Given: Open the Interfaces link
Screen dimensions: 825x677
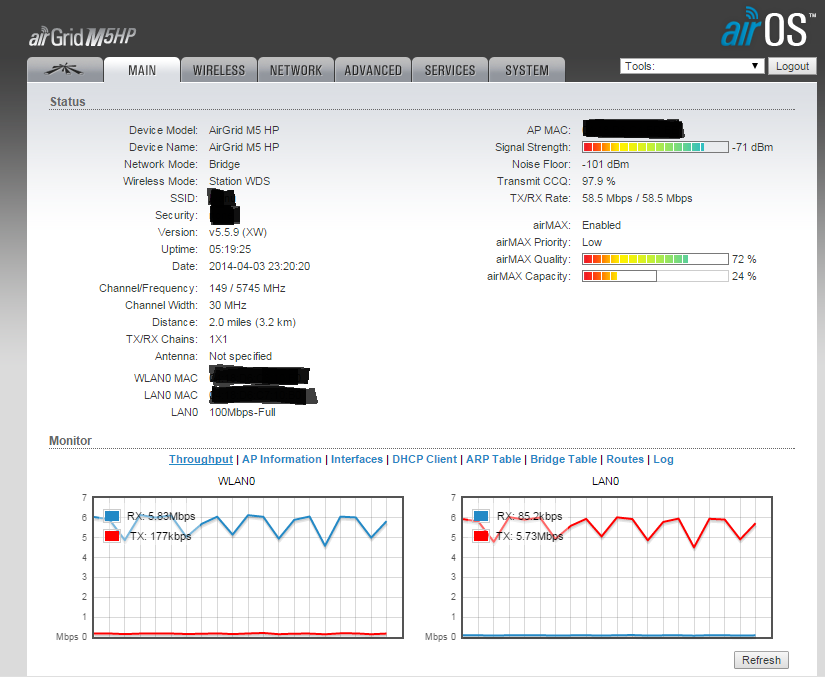Looking at the screenshot, I should [x=357, y=459].
